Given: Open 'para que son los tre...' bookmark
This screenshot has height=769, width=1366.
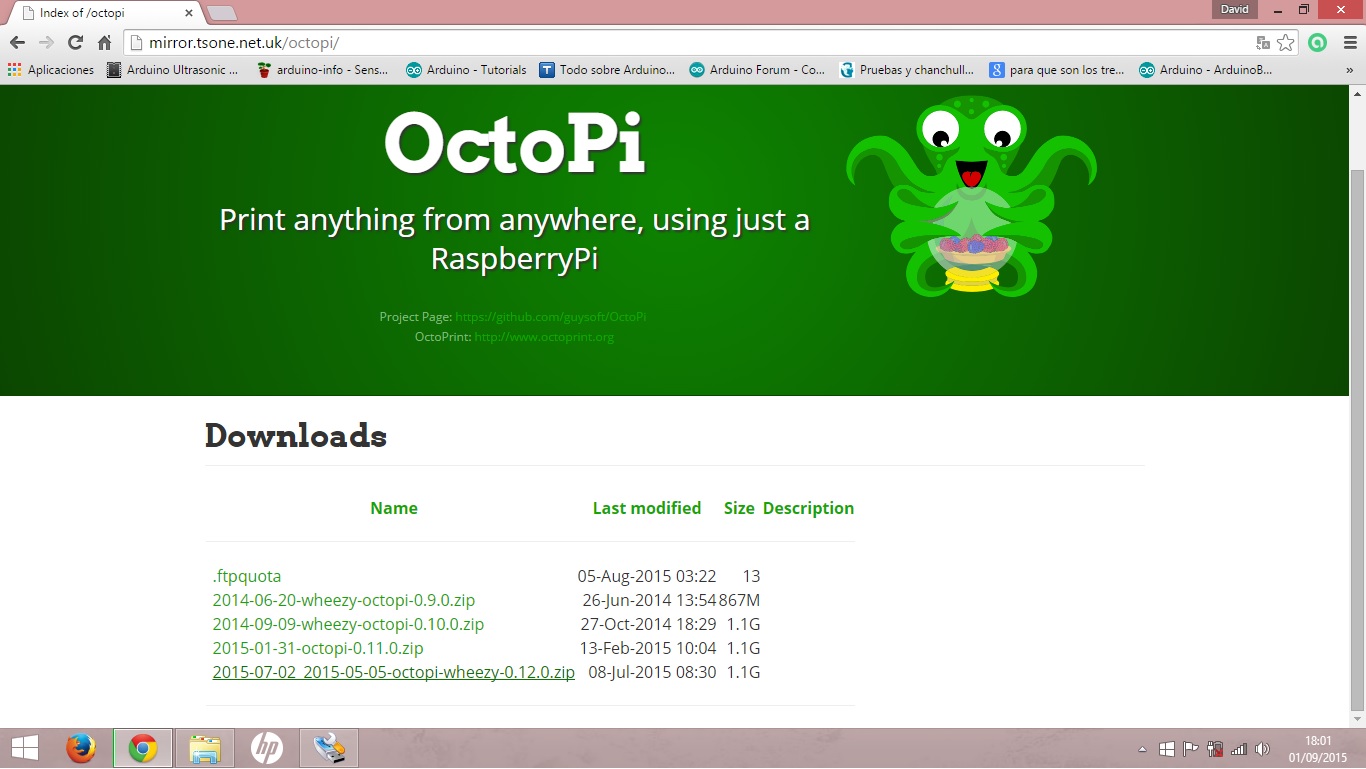Looking at the screenshot, I should tap(1057, 70).
